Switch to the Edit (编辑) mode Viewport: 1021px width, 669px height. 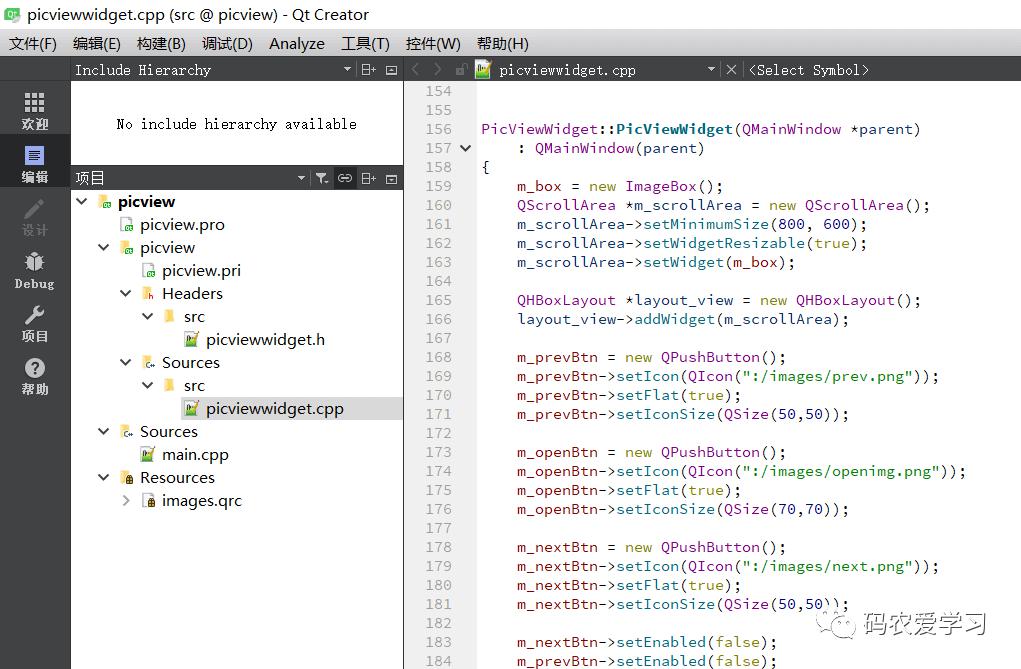coord(35,164)
